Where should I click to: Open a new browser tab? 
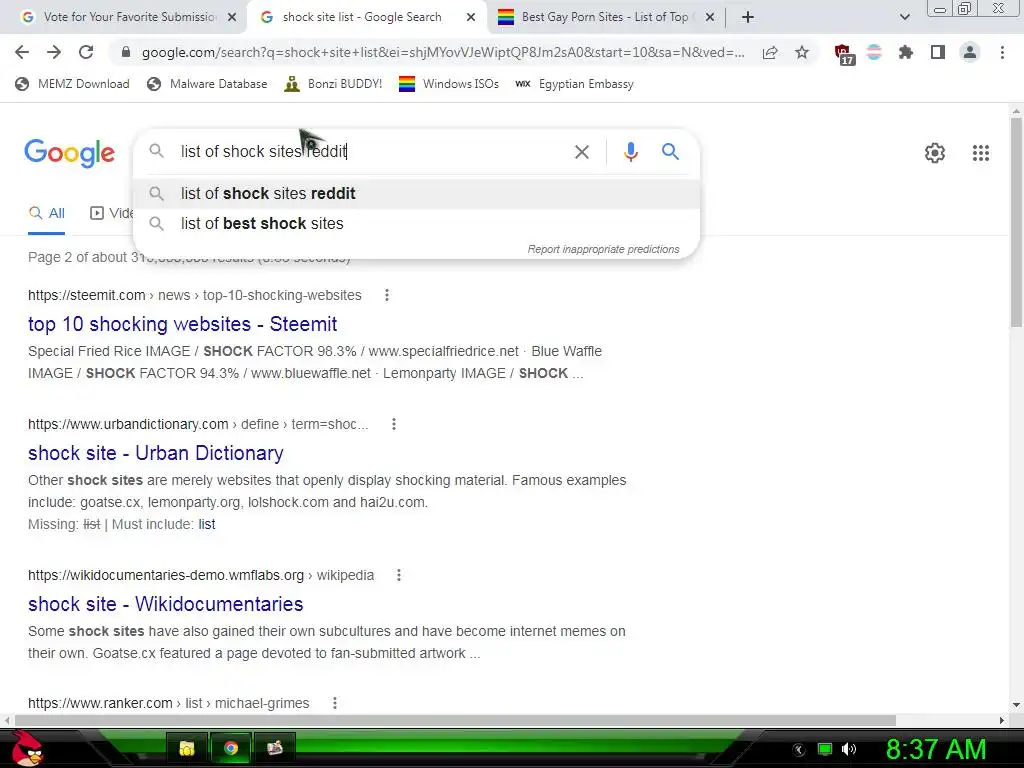(748, 17)
